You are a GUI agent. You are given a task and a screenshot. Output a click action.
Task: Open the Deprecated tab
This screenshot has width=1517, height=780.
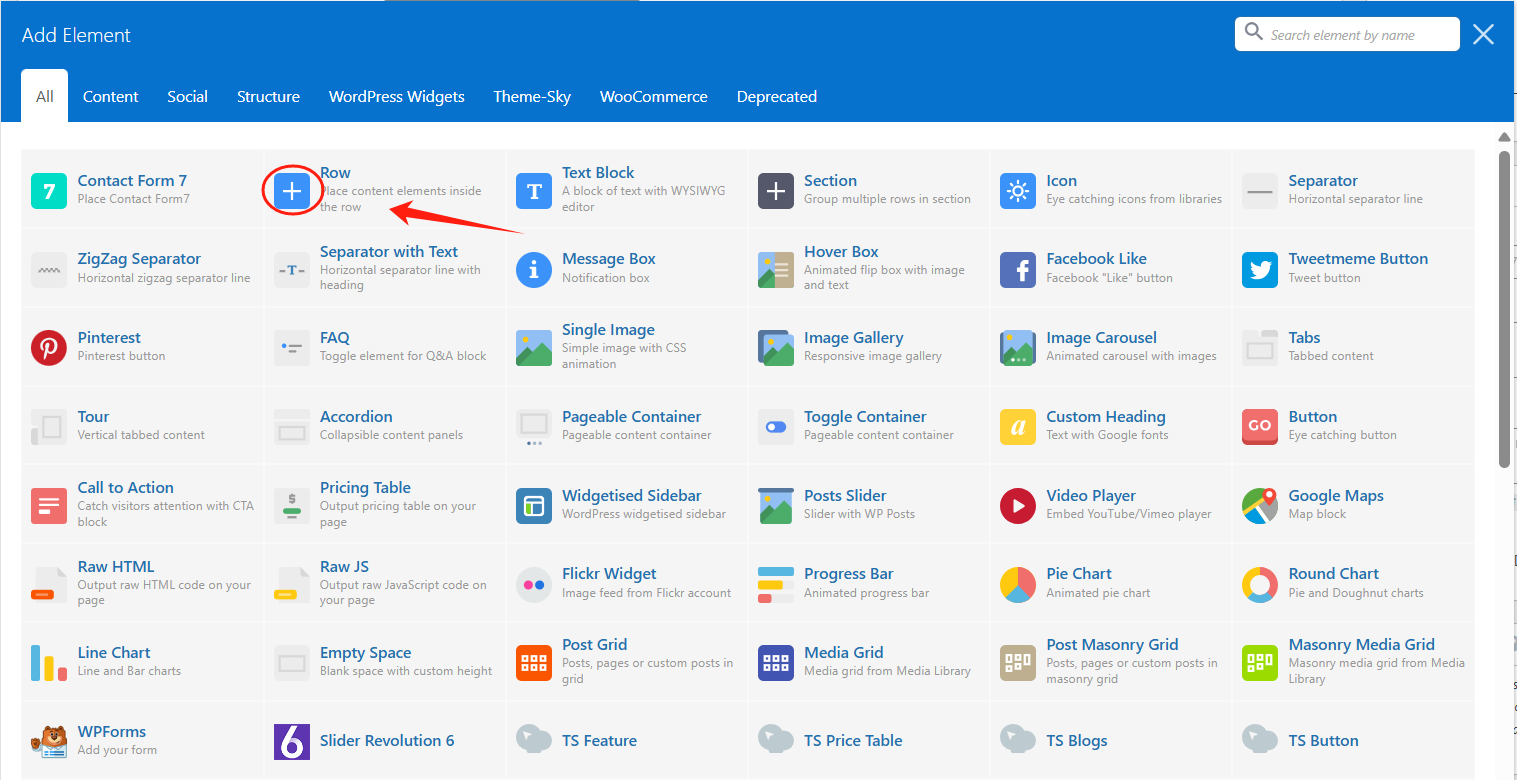(x=777, y=97)
